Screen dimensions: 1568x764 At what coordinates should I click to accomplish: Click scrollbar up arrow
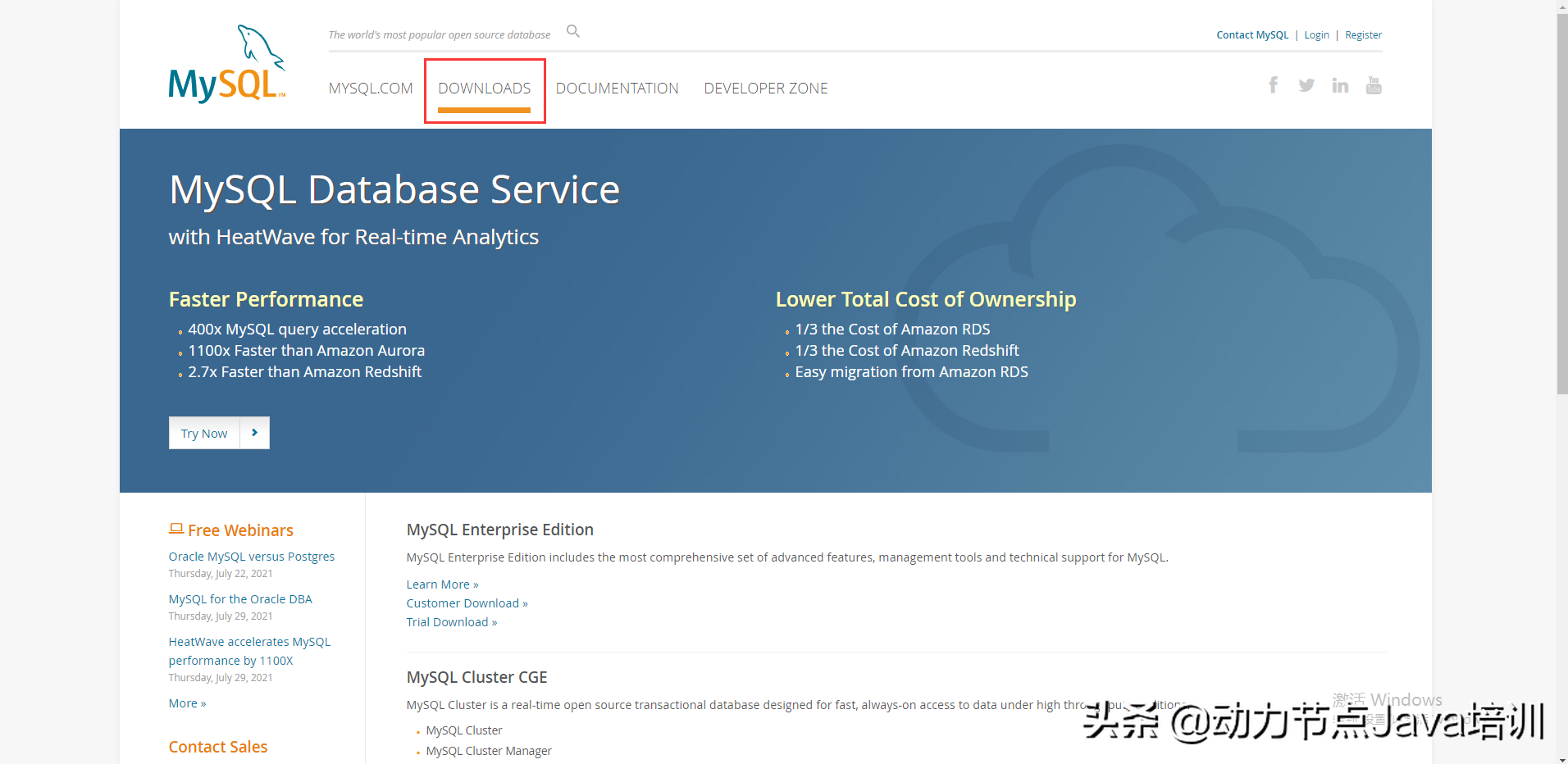coord(1562,6)
